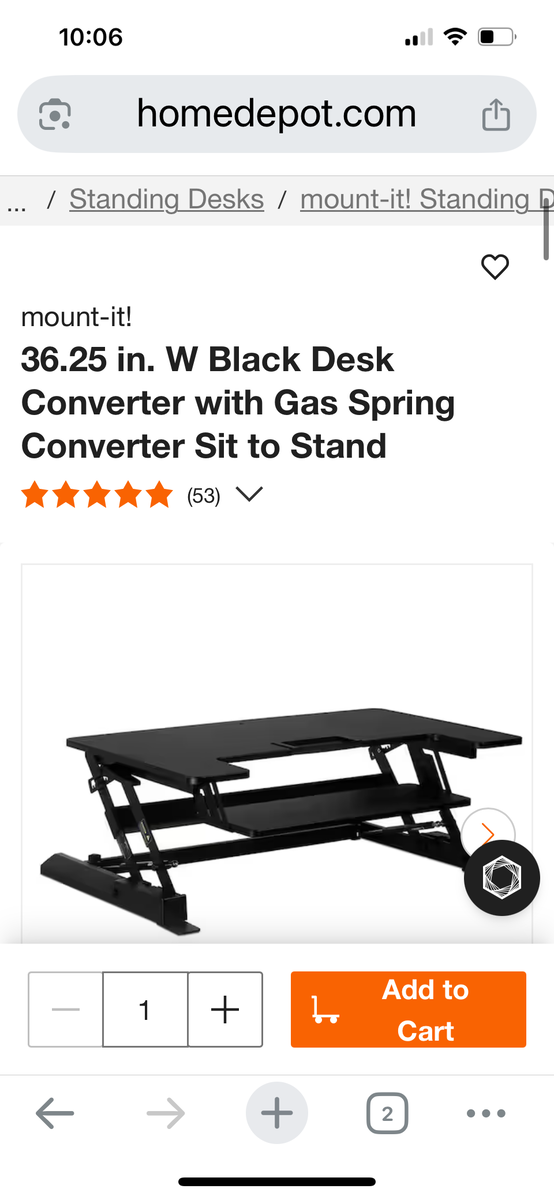Screen dimensions: 554x1200
Task: Go forward with browser forward arrow
Action: pos(165,1113)
